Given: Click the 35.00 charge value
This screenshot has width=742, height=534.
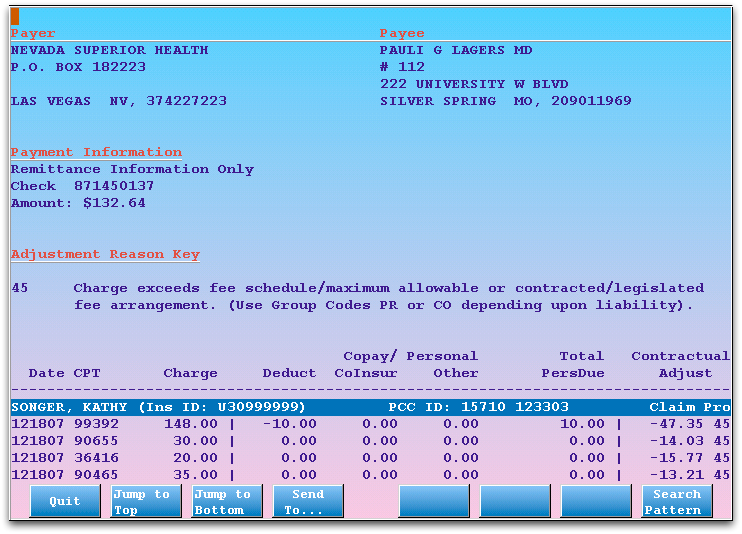Looking at the screenshot, I should 195,475.
